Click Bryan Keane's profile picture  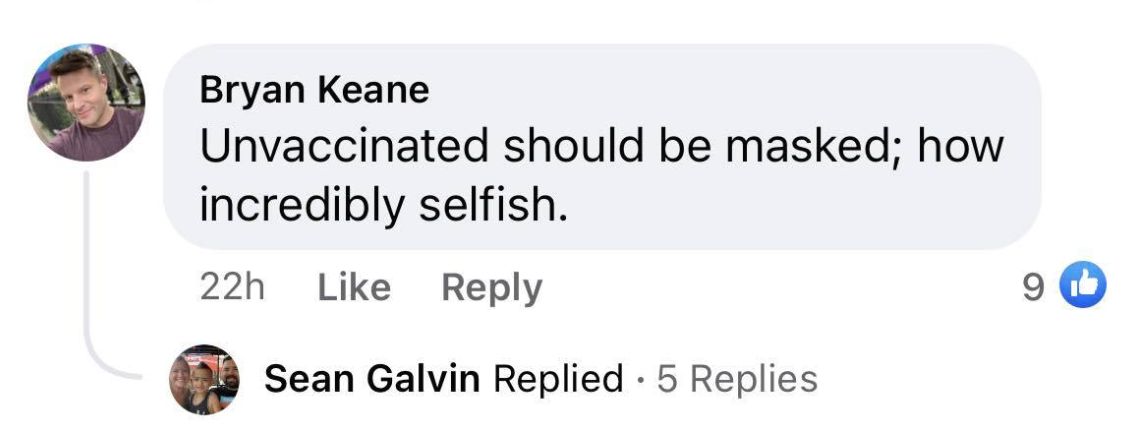point(85,102)
